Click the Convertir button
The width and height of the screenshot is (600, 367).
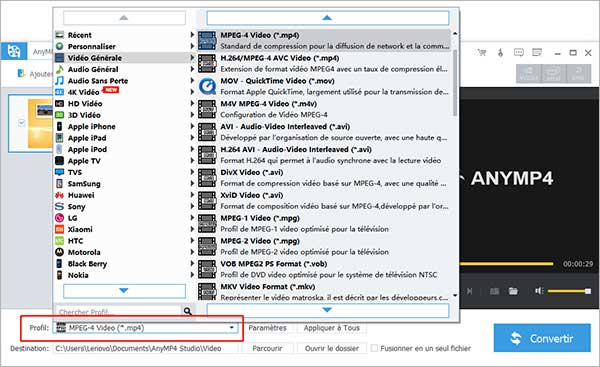click(542, 338)
